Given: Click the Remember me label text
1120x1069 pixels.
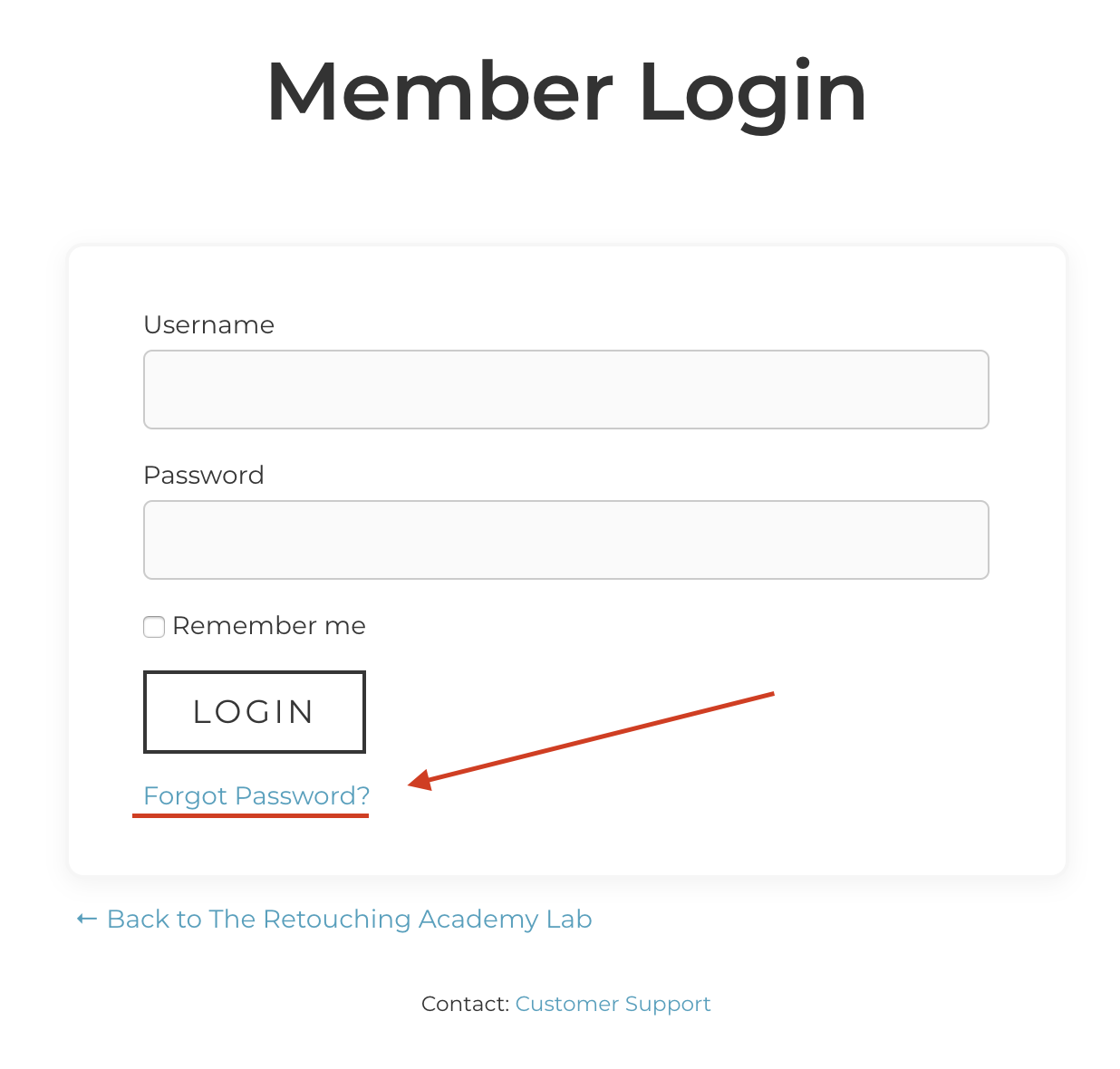Looking at the screenshot, I should (x=269, y=626).
